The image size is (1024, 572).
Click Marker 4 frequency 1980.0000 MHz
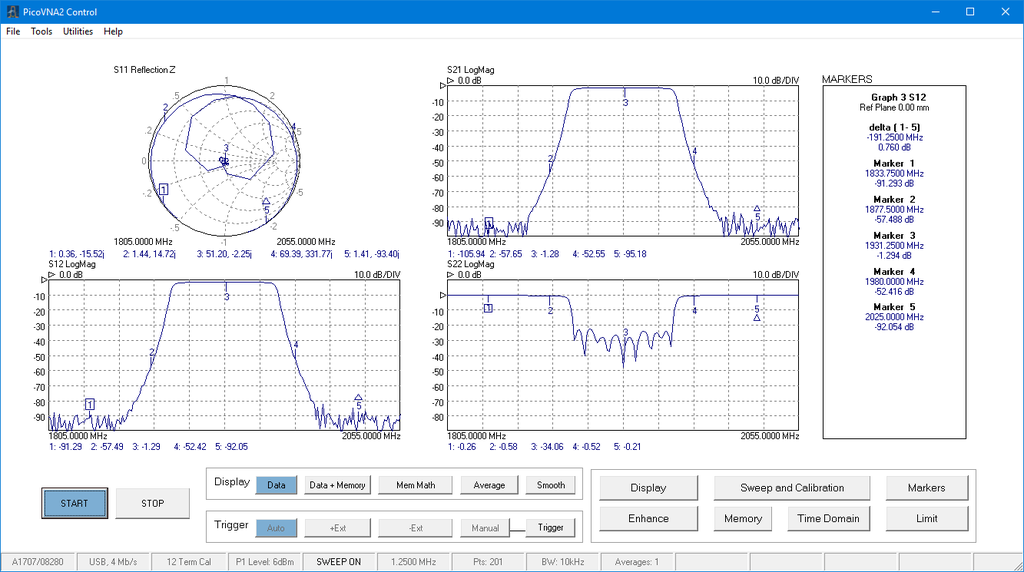click(x=894, y=281)
